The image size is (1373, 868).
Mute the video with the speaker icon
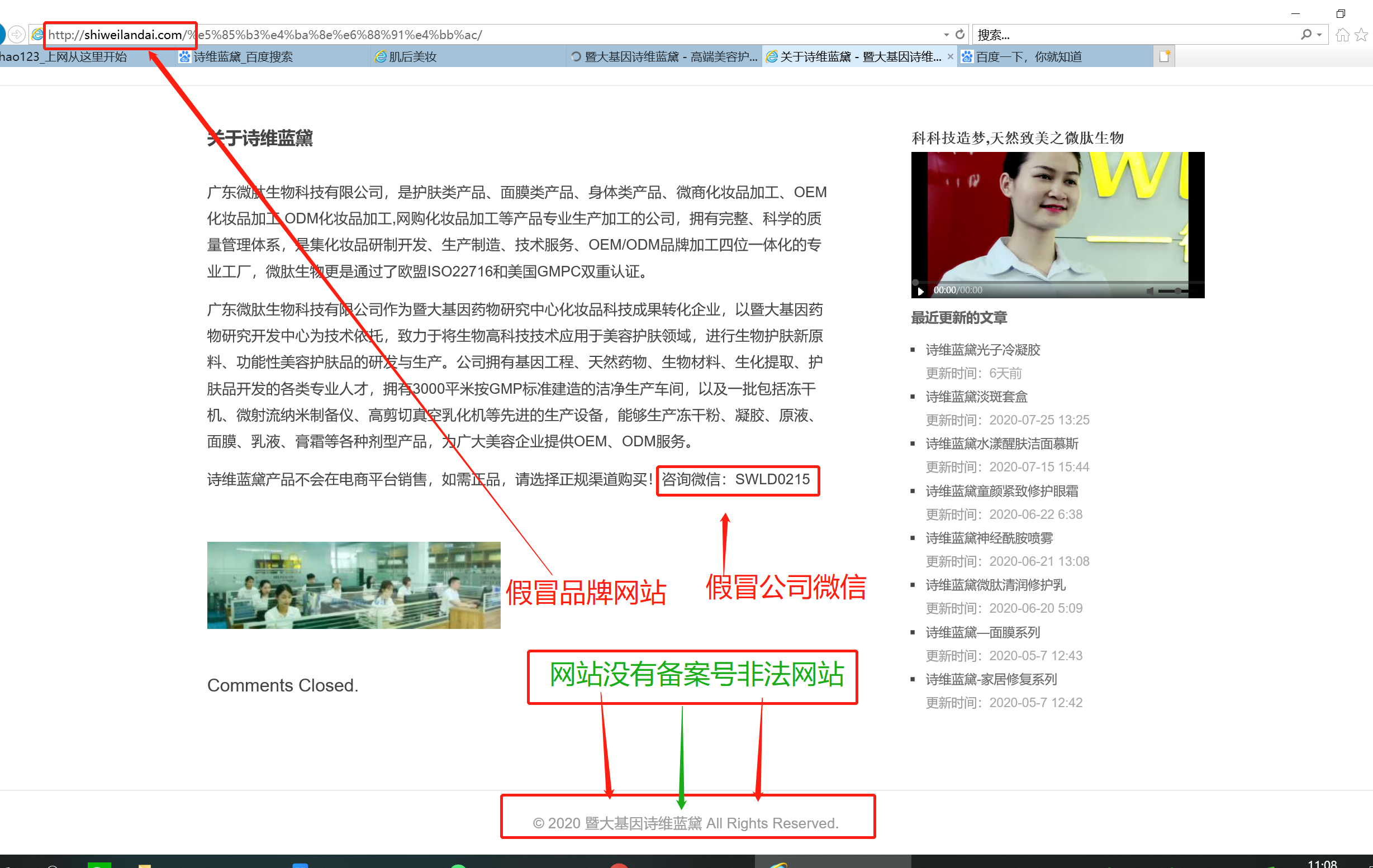click(1150, 290)
